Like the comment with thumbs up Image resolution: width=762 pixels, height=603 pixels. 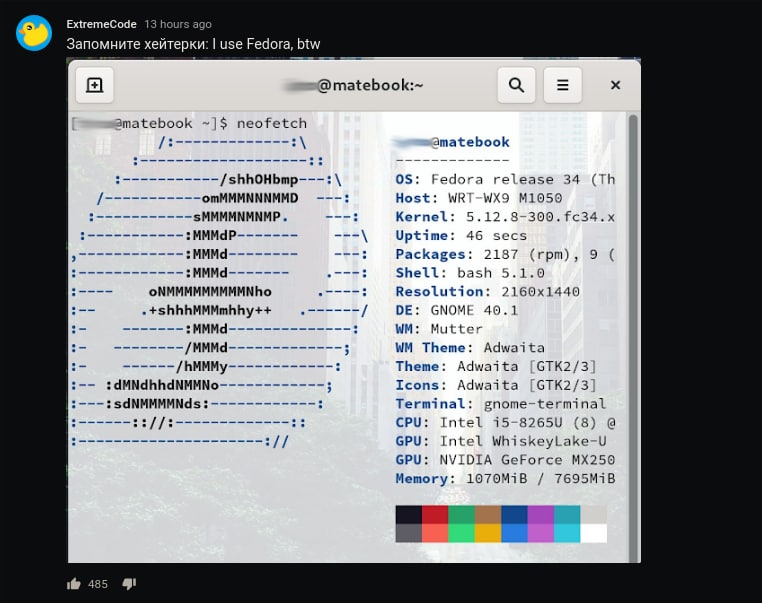tap(74, 584)
